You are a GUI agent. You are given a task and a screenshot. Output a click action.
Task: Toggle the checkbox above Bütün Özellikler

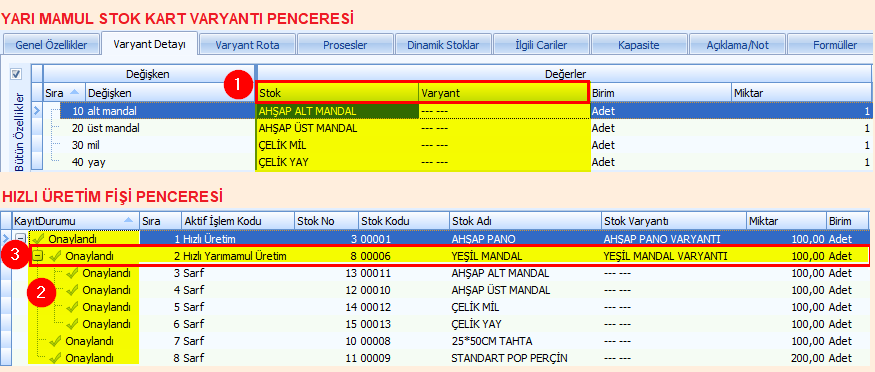pyautogui.click(x=16, y=74)
